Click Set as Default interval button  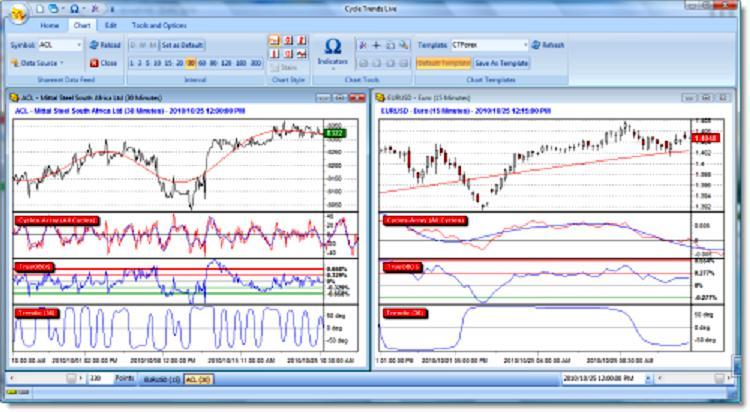[182, 45]
